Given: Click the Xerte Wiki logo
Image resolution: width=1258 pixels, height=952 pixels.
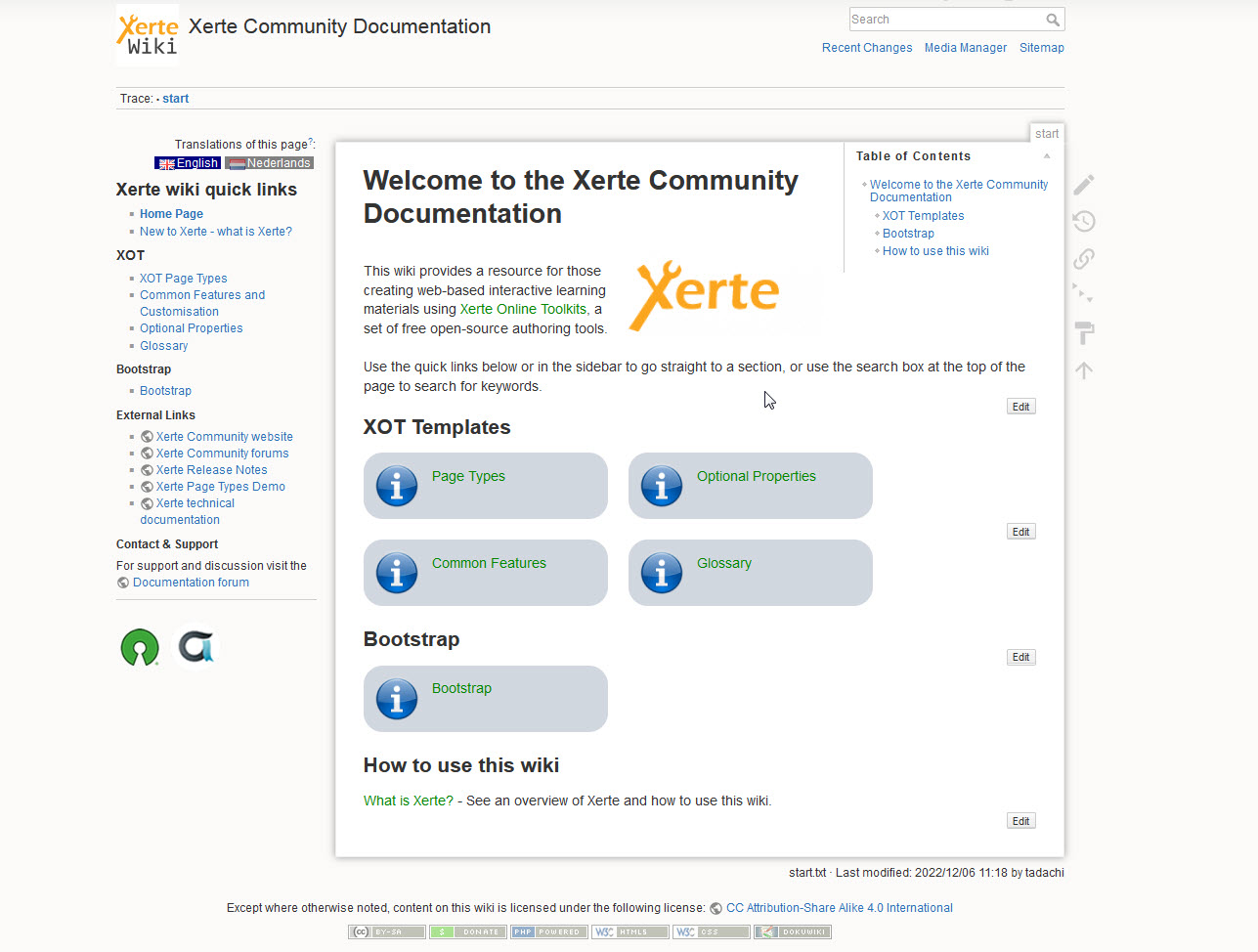Looking at the screenshot, I should point(148,35).
